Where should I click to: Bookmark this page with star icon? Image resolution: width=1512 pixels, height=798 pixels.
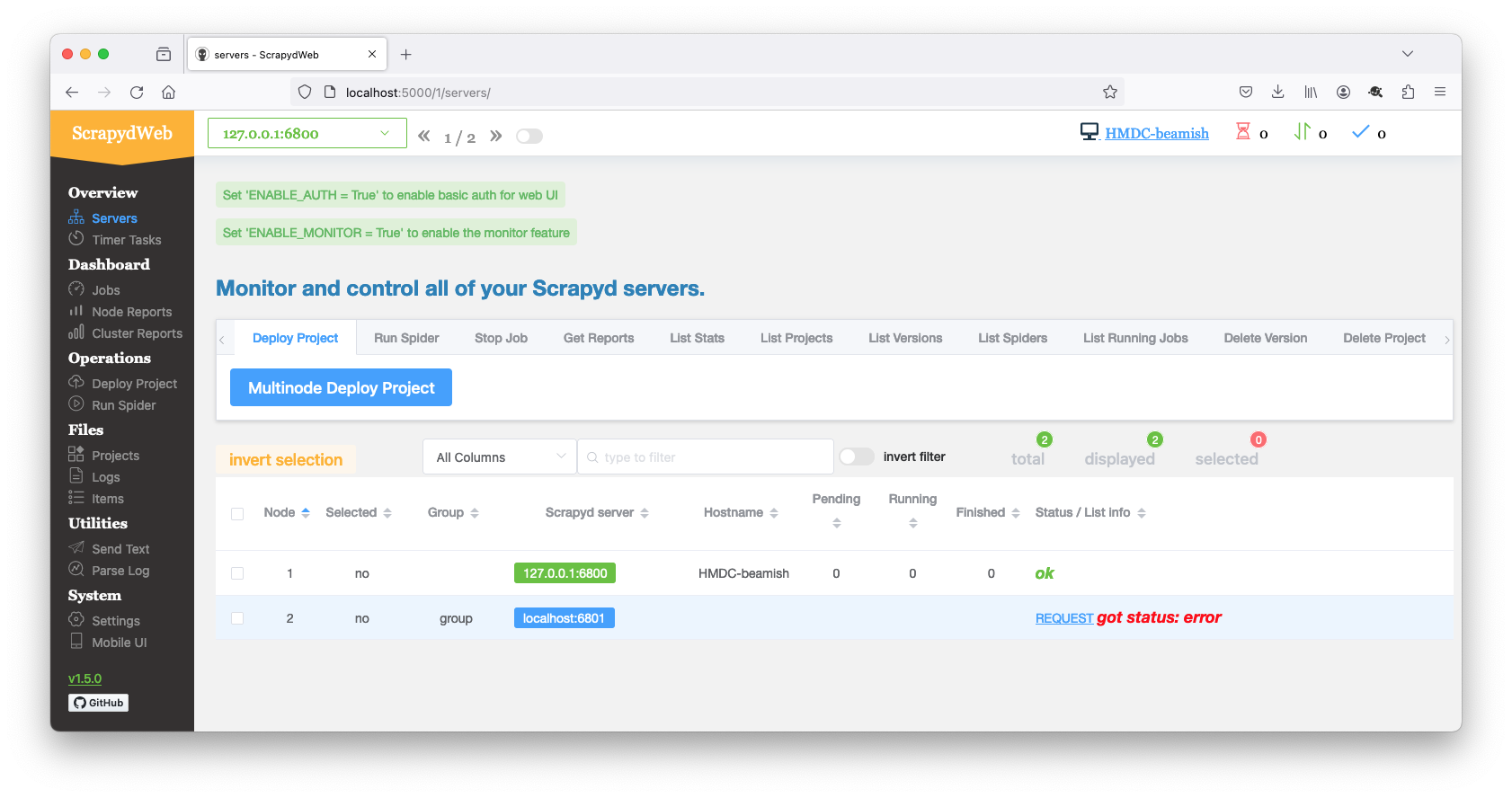tap(1110, 92)
